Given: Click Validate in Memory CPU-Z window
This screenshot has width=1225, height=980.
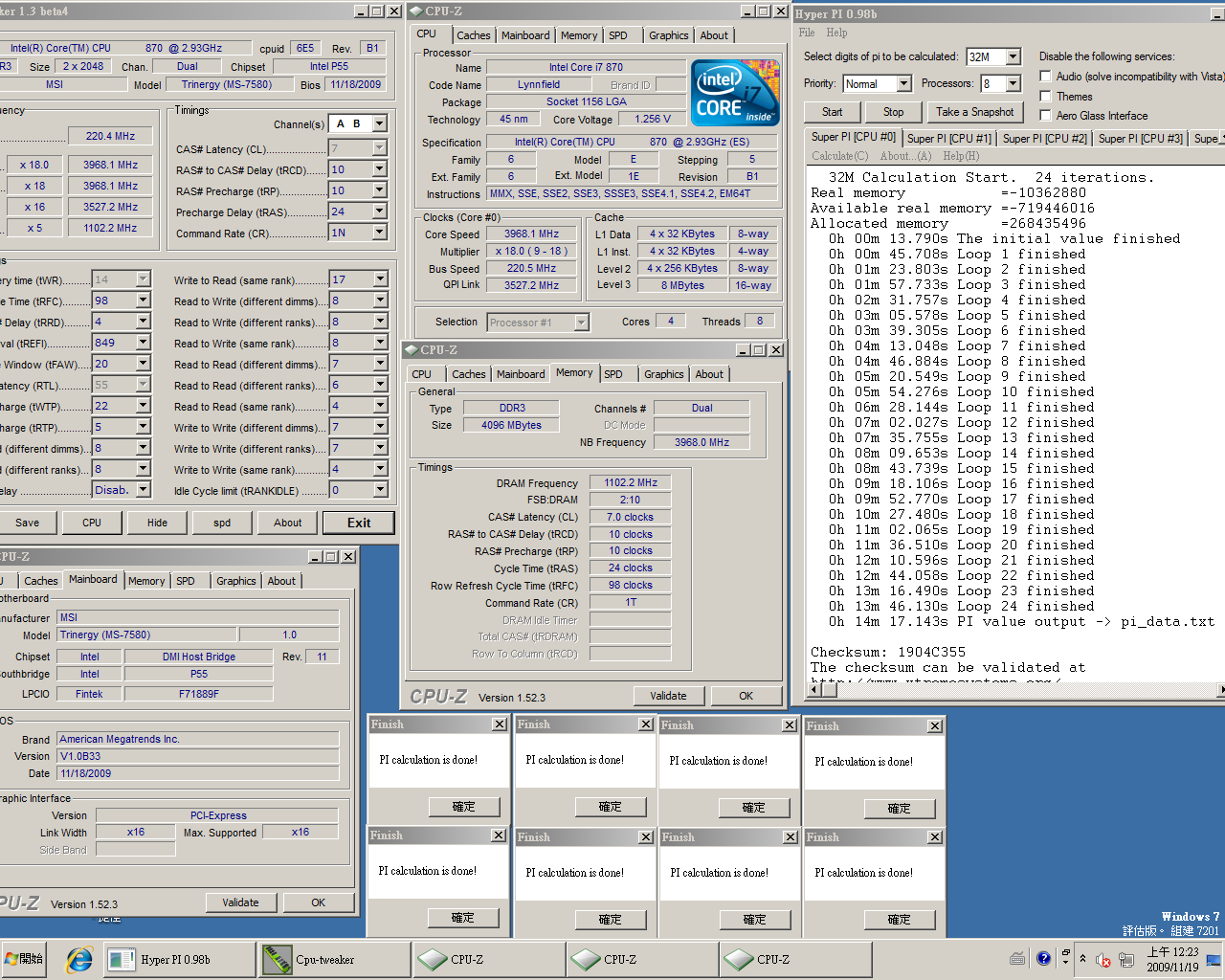Looking at the screenshot, I should pos(668,696).
